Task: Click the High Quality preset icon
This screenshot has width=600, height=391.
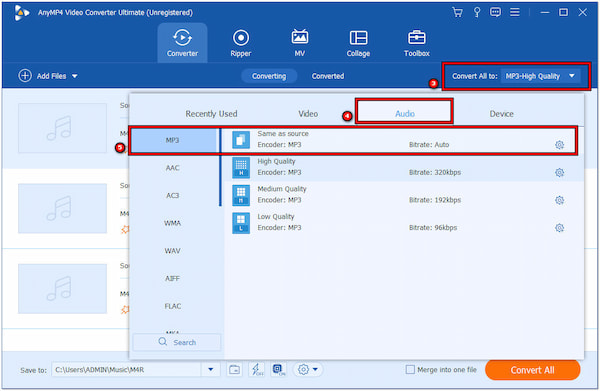Action: [241, 168]
